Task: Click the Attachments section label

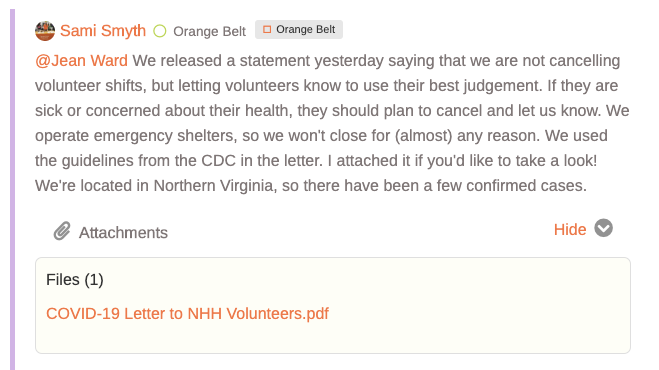Action: (x=123, y=233)
